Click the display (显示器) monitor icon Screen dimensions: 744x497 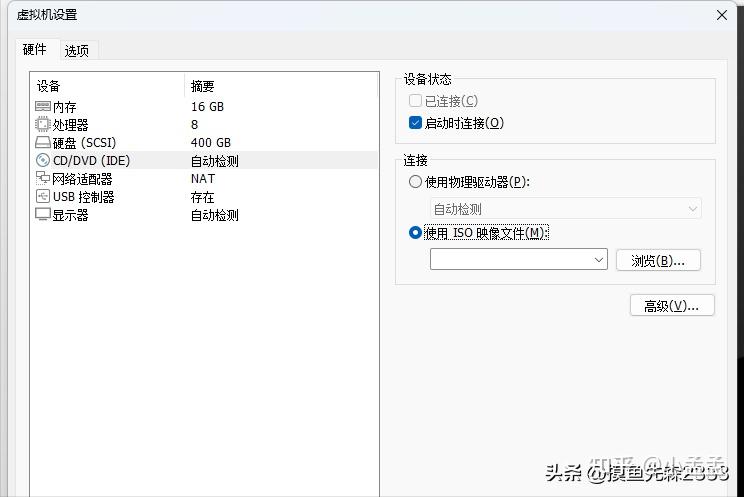(43, 215)
